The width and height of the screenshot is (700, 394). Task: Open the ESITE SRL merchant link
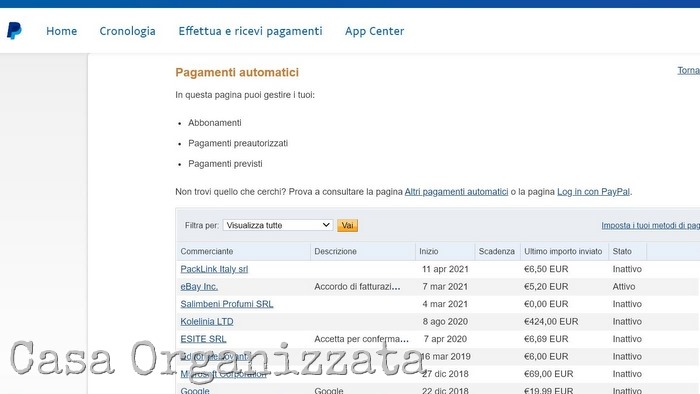(203, 339)
